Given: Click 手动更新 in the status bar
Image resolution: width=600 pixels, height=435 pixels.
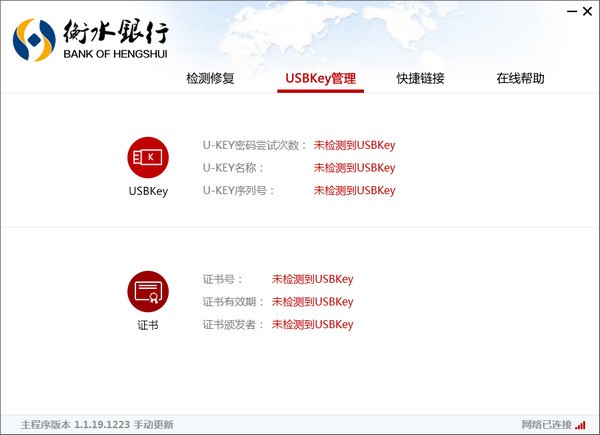Looking at the screenshot, I should [x=153, y=425].
